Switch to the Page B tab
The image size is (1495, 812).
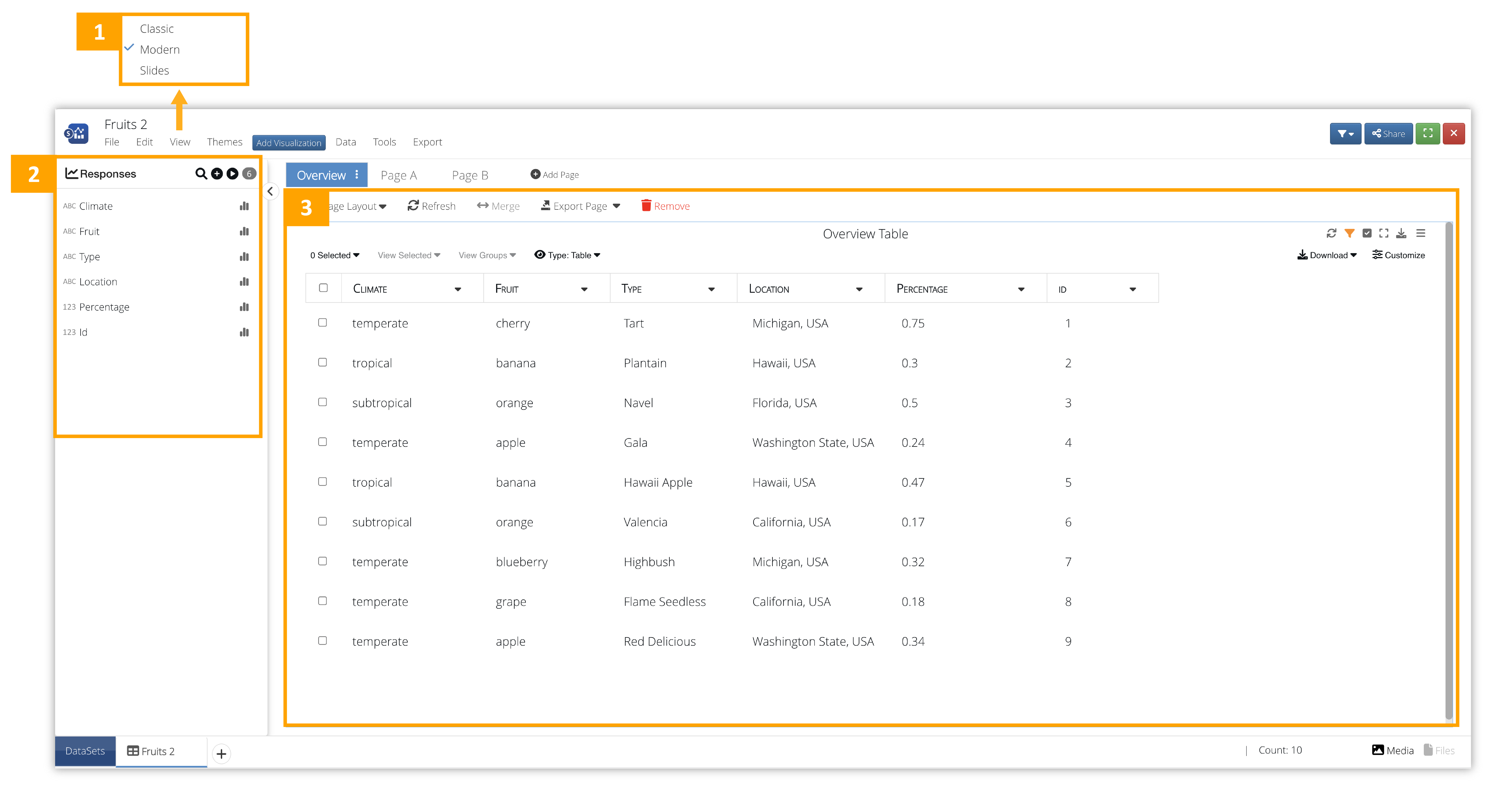pyautogui.click(x=470, y=175)
